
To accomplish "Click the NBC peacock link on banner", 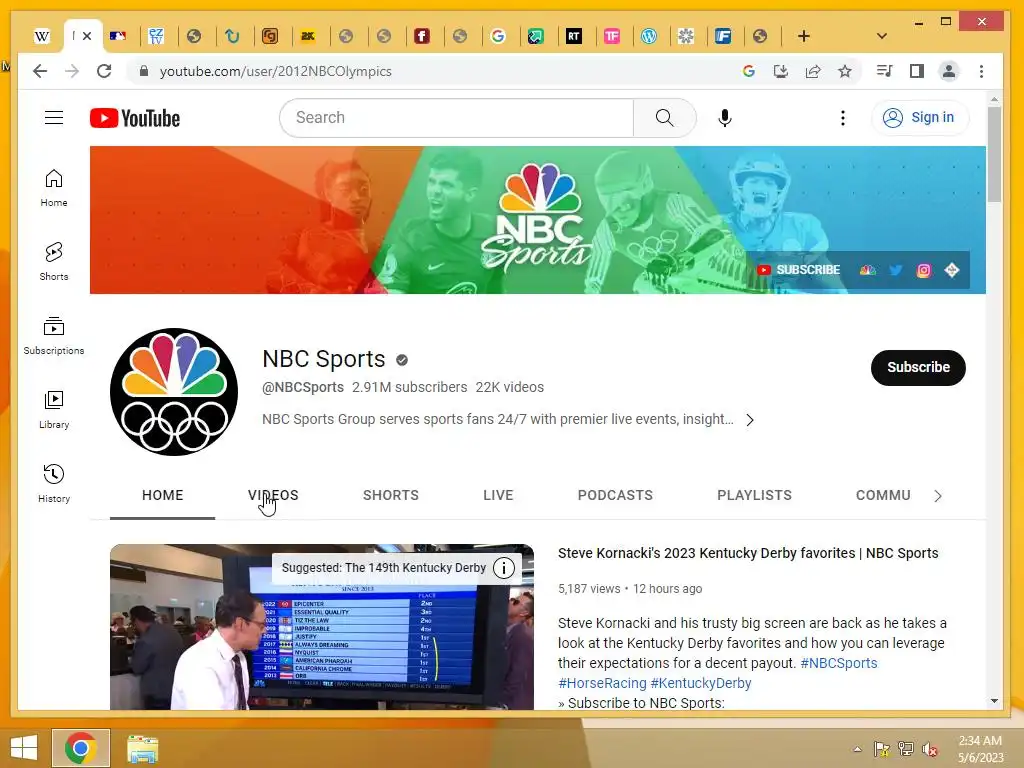I will coord(867,270).
